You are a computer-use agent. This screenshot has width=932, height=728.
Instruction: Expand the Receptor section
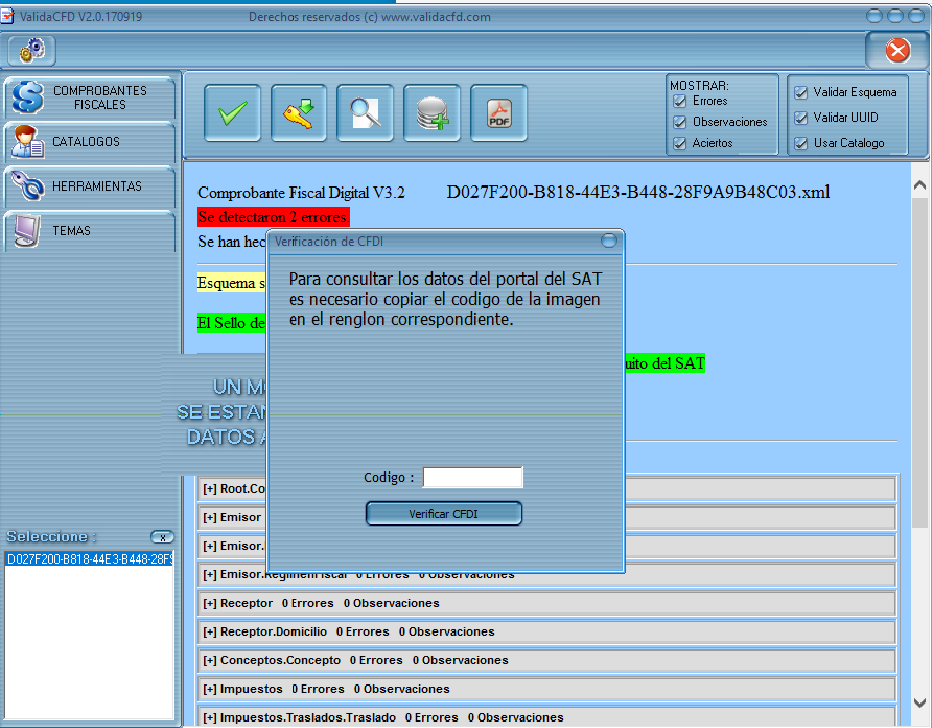[x=546, y=603]
